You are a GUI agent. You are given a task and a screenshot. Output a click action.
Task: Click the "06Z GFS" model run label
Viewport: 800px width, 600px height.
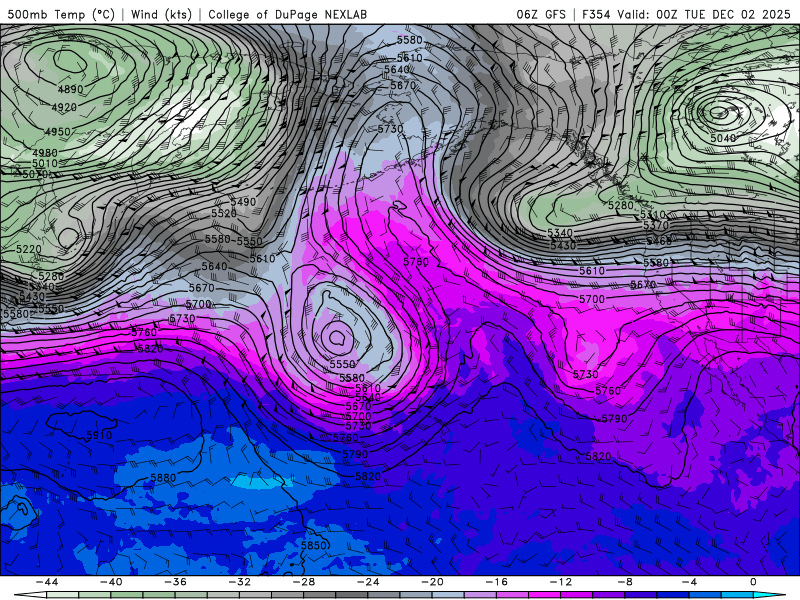541,14
